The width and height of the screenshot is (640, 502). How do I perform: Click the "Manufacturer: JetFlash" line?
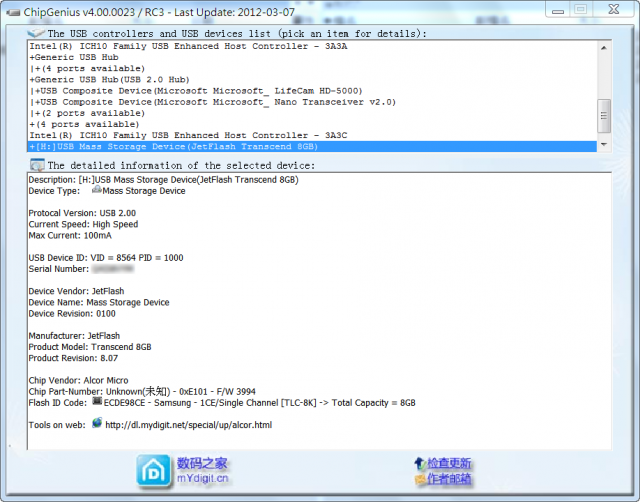(74, 335)
